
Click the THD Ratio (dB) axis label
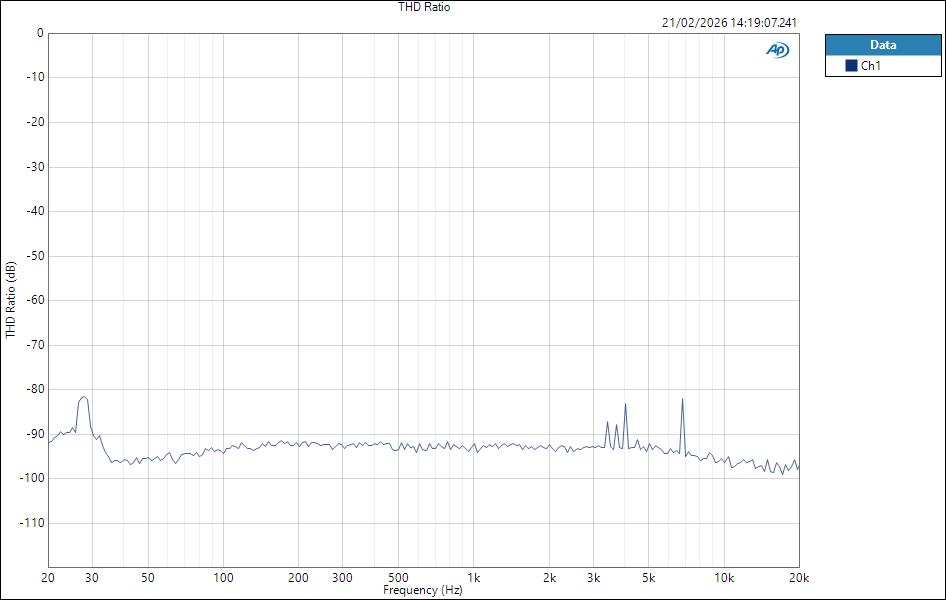10,294
